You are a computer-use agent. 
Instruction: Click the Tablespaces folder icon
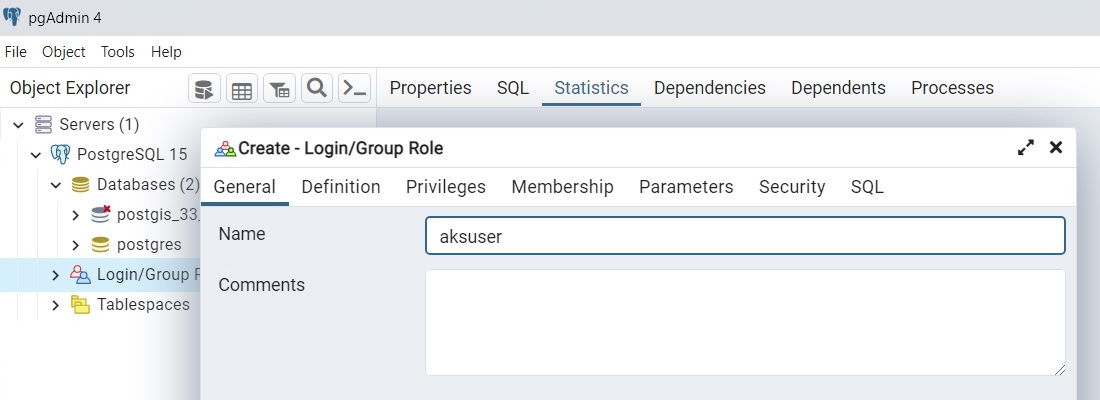[x=81, y=305]
